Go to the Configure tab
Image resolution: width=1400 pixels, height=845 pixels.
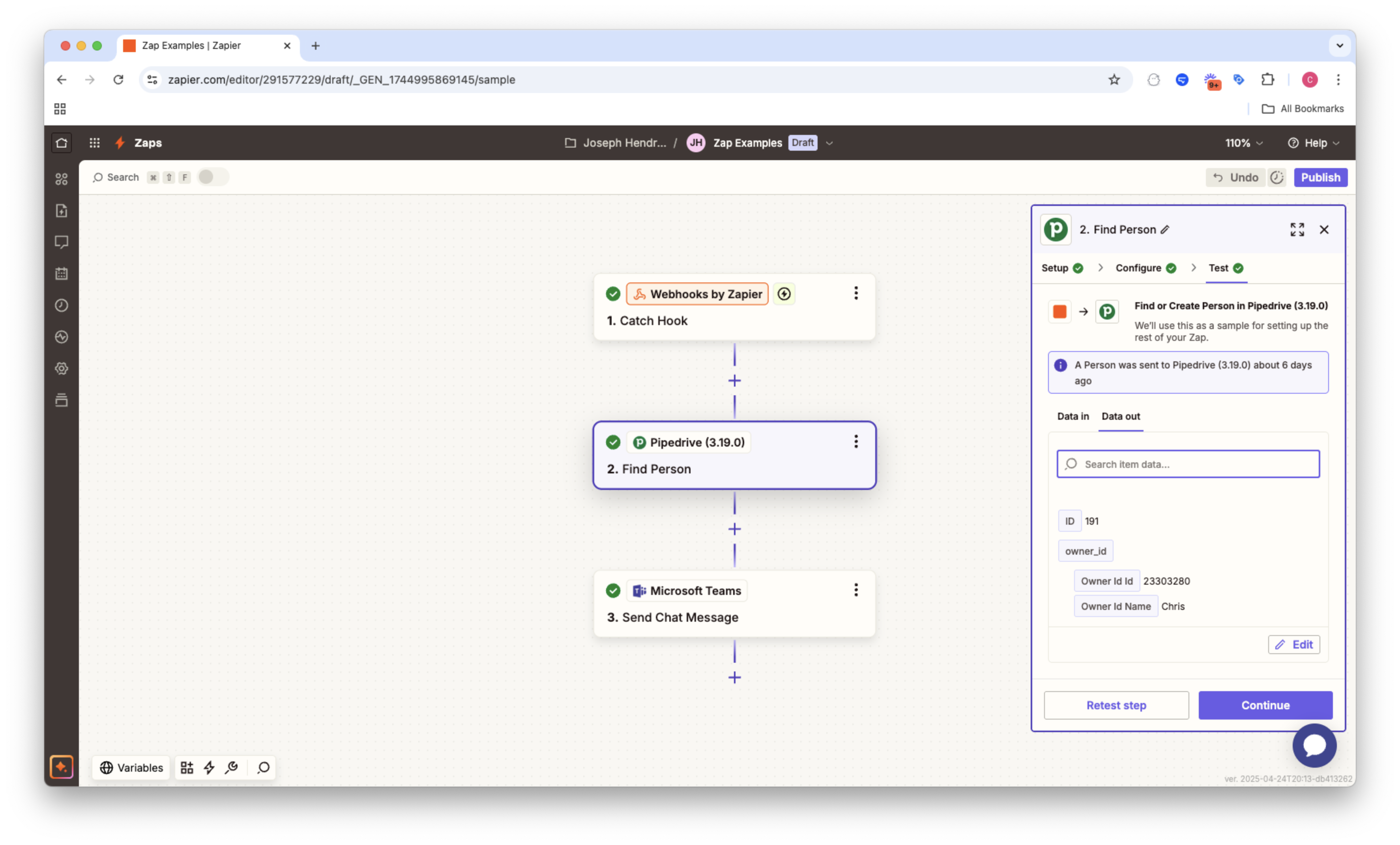pos(1138,268)
